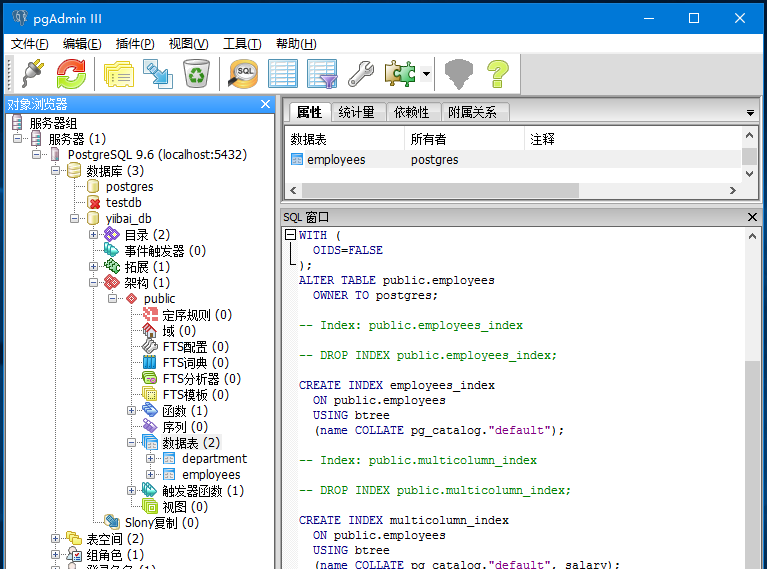The width and height of the screenshot is (767, 569).
Task: Open the 插件(P) menu
Action: point(135,44)
